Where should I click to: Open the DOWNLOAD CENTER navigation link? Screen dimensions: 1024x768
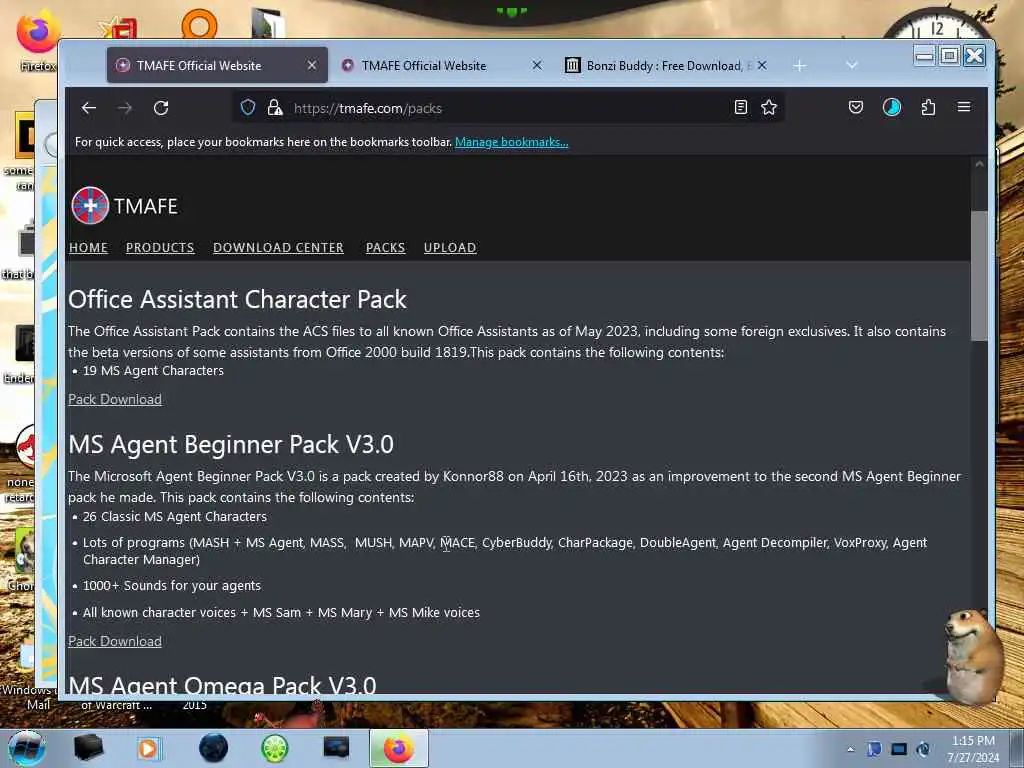pos(278,248)
